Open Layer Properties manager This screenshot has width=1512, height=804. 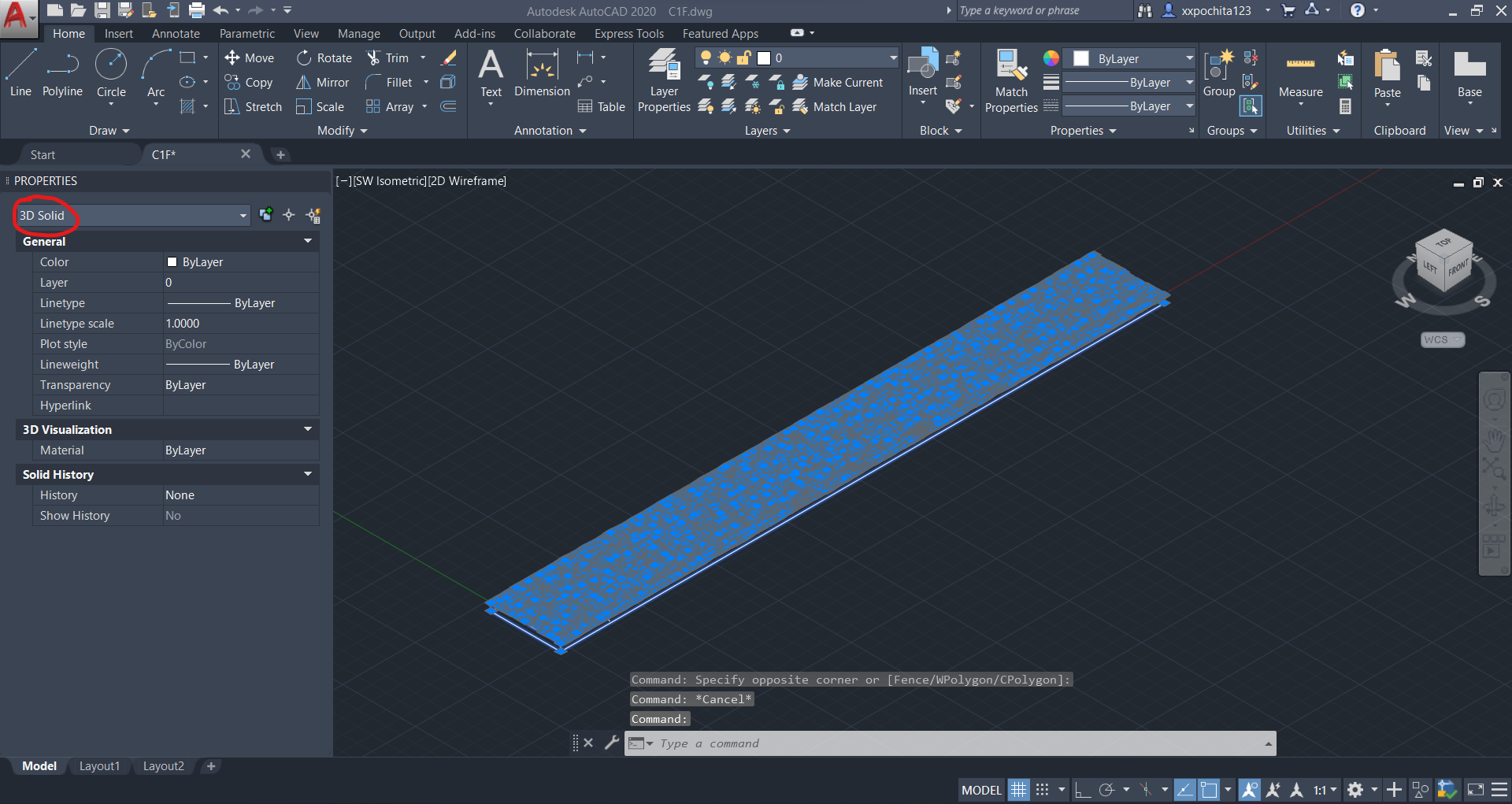click(x=664, y=80)
